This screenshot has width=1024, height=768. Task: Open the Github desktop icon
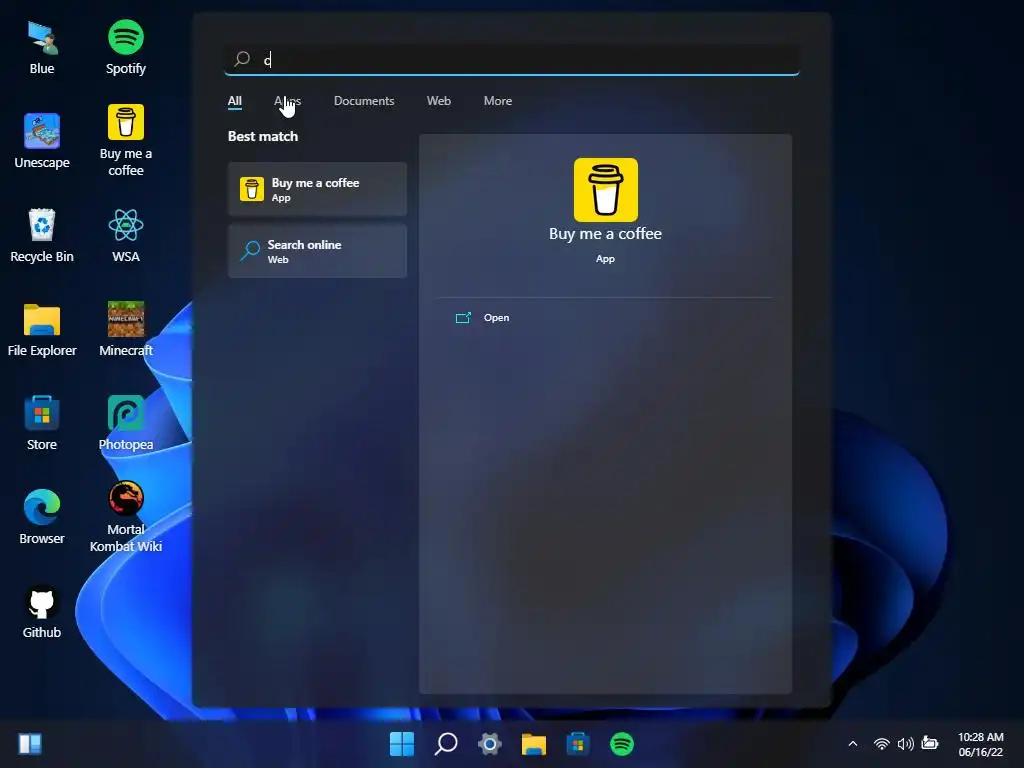point(42,611)
